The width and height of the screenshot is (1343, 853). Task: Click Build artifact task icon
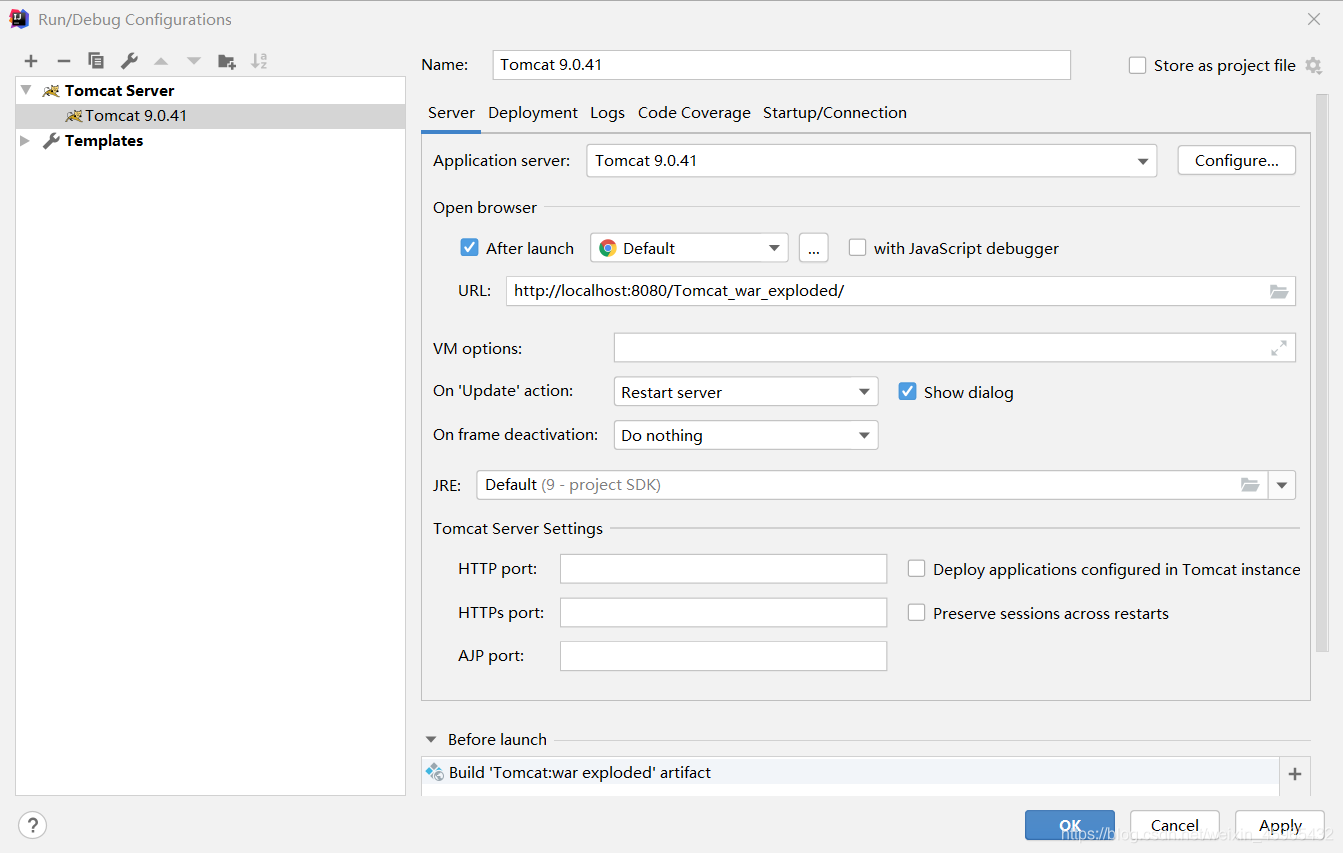pos(434,772)
